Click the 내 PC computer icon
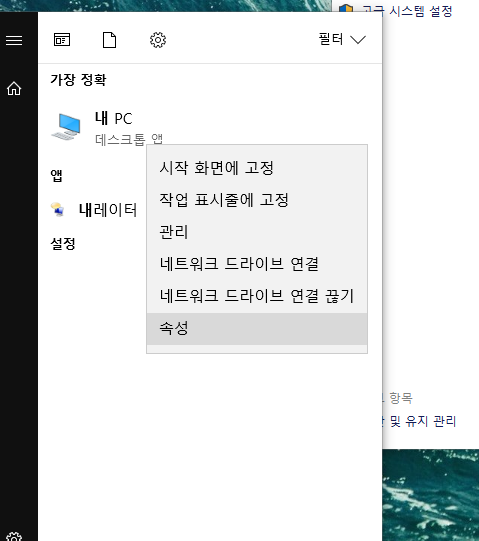The height and width of the screenshot is (541, 479). pyautogui.click(x=67, y=127)
